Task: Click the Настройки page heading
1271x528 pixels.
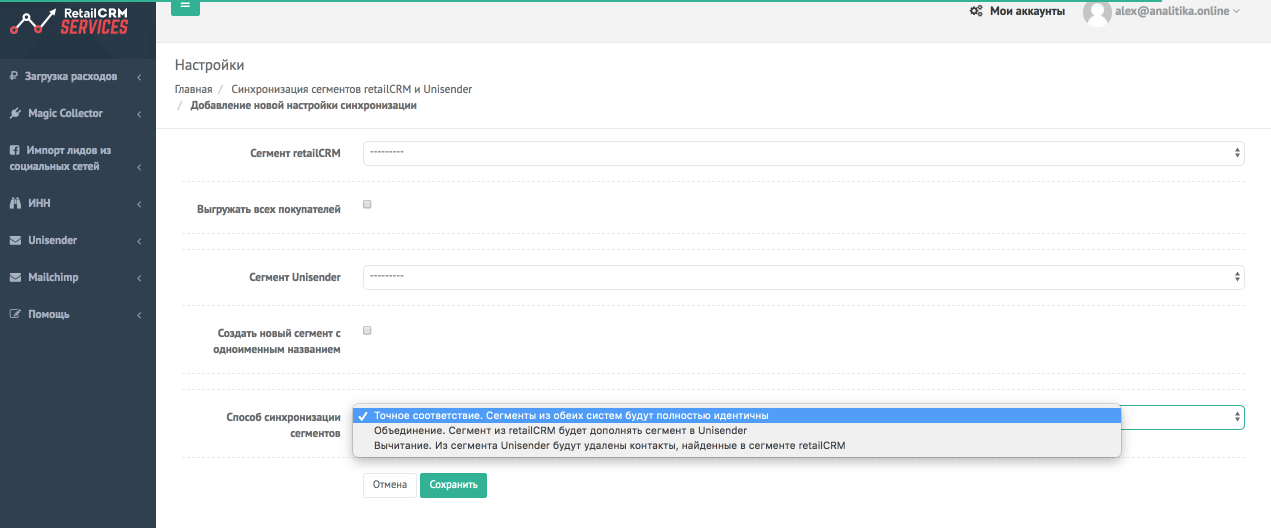Action: (x=210, y=65)
